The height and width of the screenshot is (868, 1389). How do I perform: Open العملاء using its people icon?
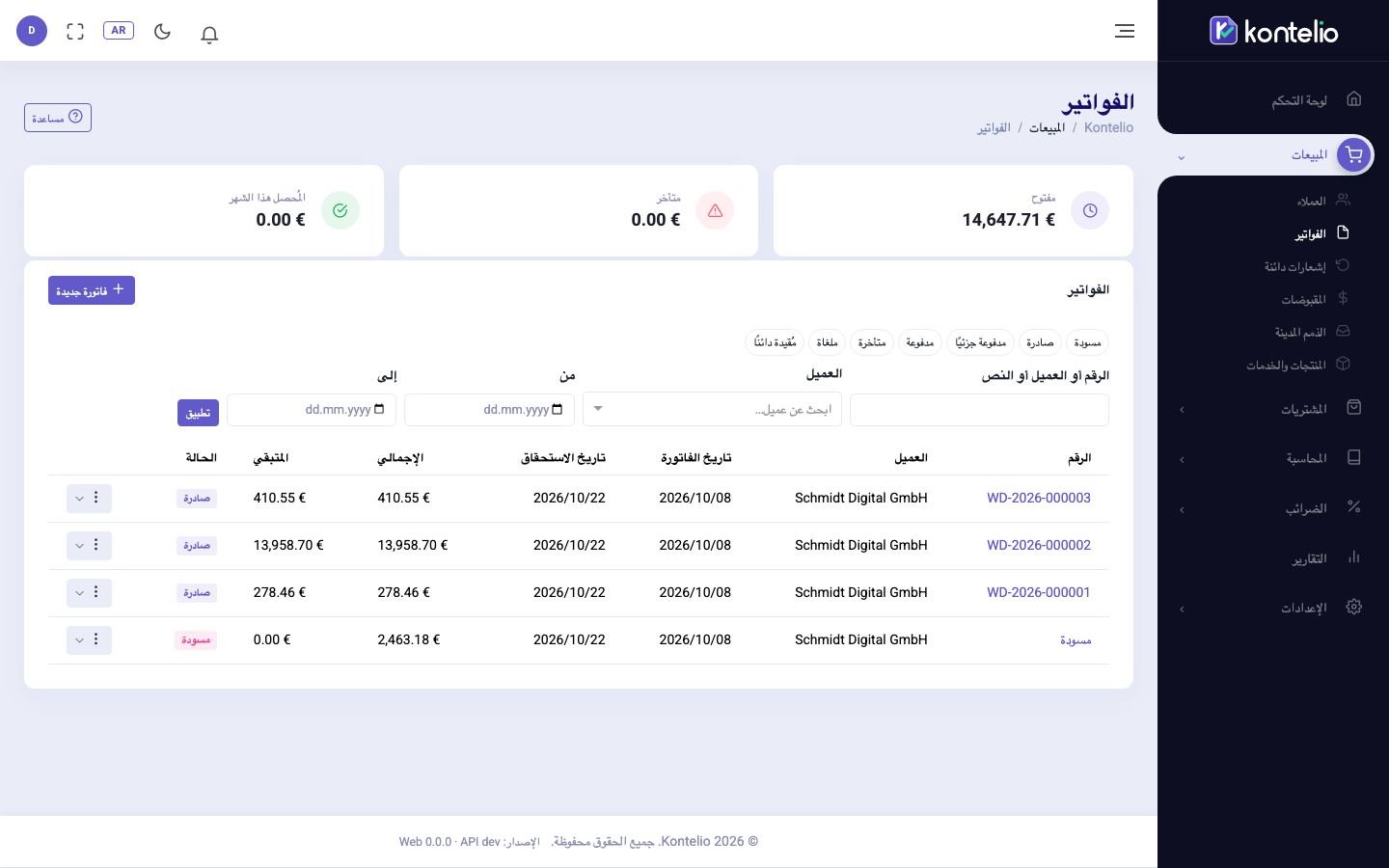[x=1343, y=201]
